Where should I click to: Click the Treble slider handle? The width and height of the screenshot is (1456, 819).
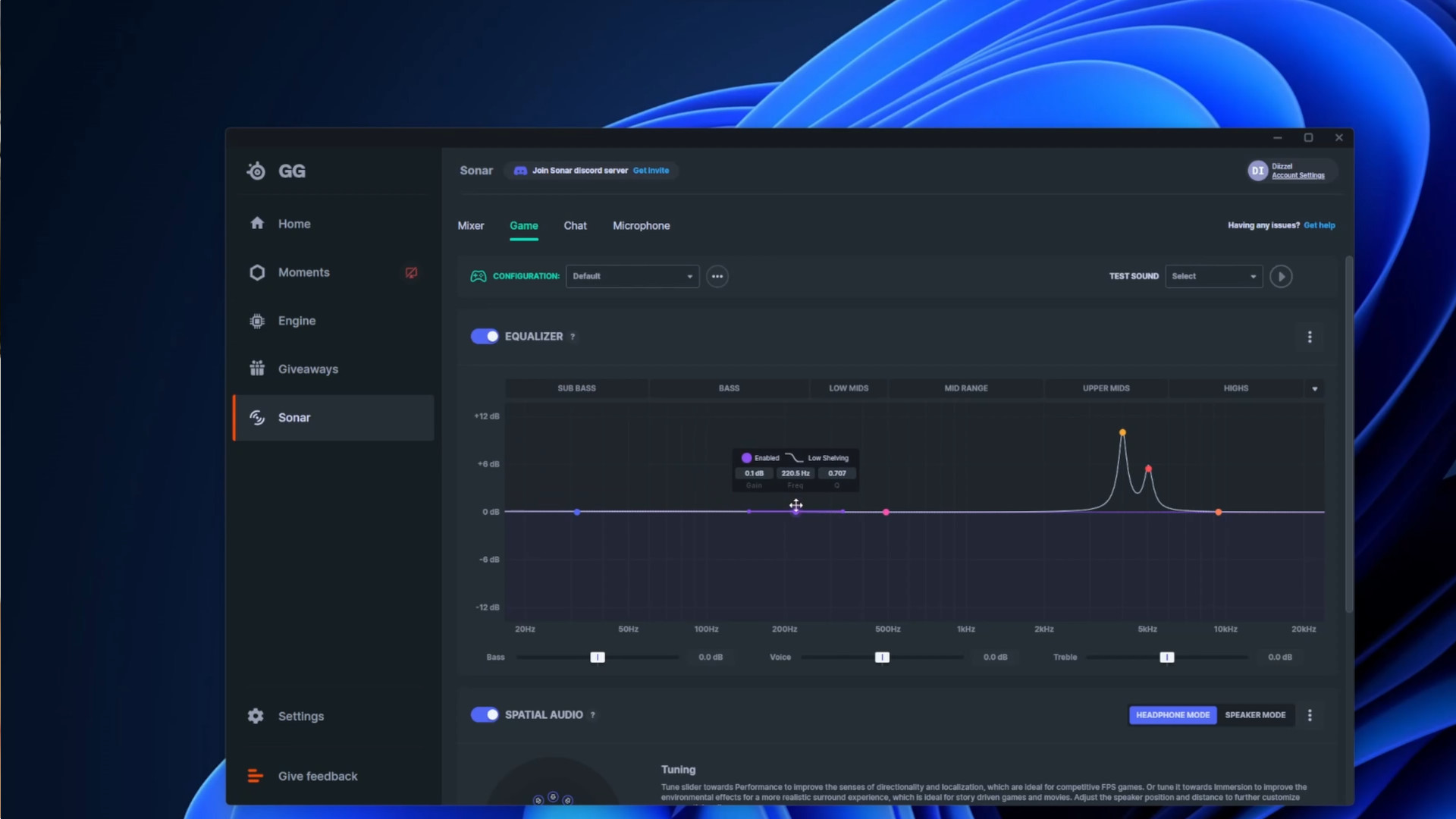tap(1167, 657)
